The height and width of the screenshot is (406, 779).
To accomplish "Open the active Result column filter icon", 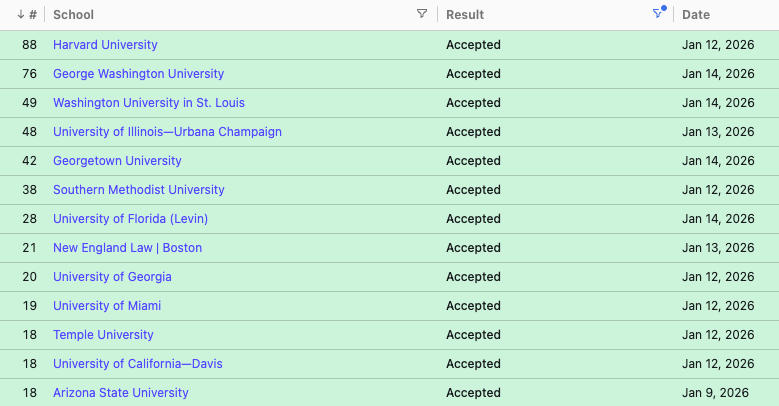I will point(658,13).
